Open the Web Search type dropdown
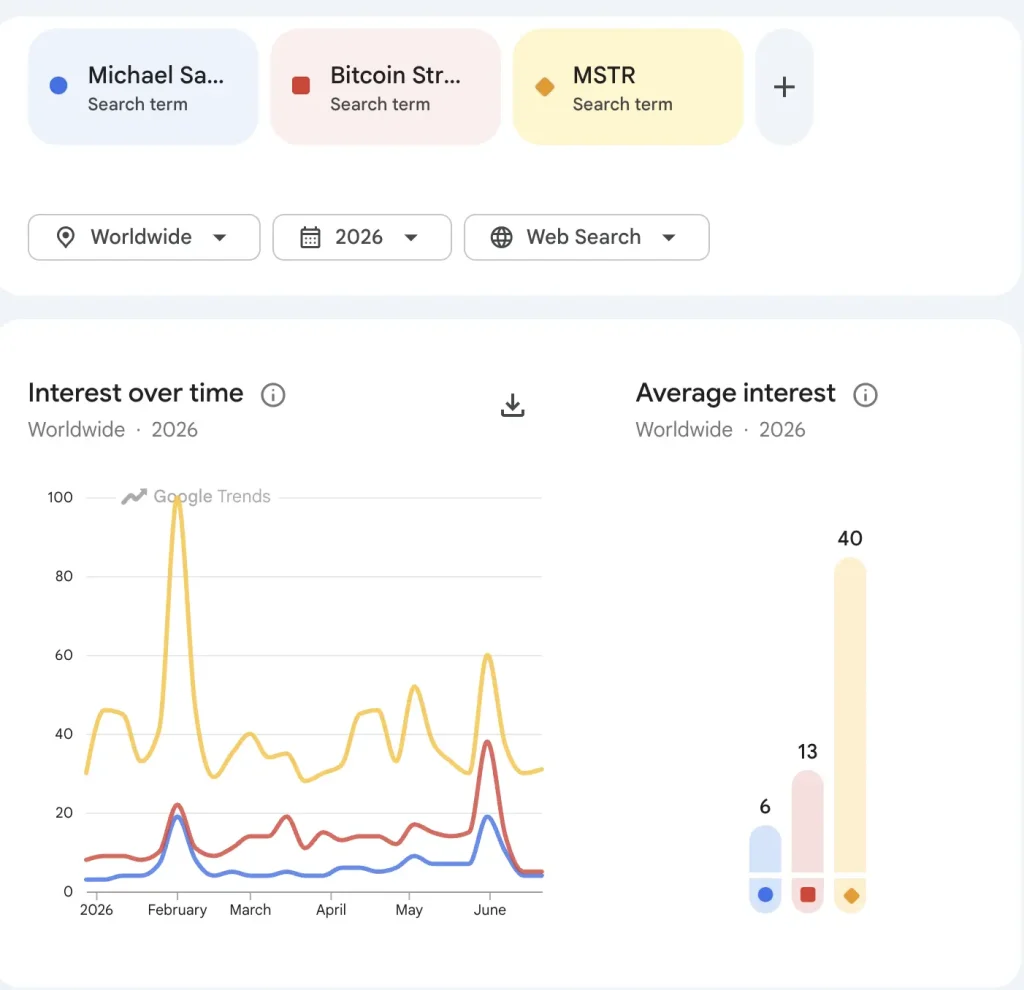1024x990 pixels. (x=586, y=237)
